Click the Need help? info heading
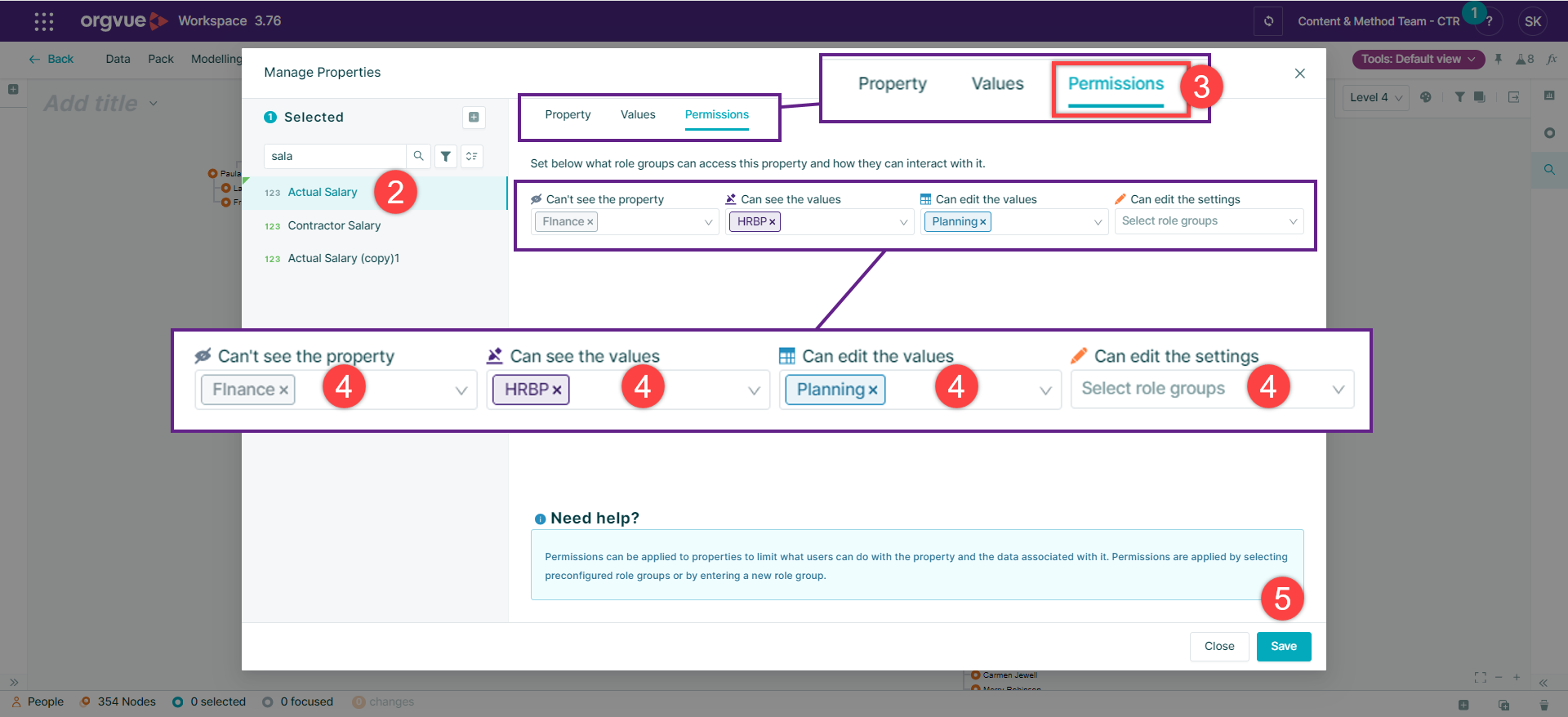The width and height of the screenshot is (1568, 717). point(587,519)
